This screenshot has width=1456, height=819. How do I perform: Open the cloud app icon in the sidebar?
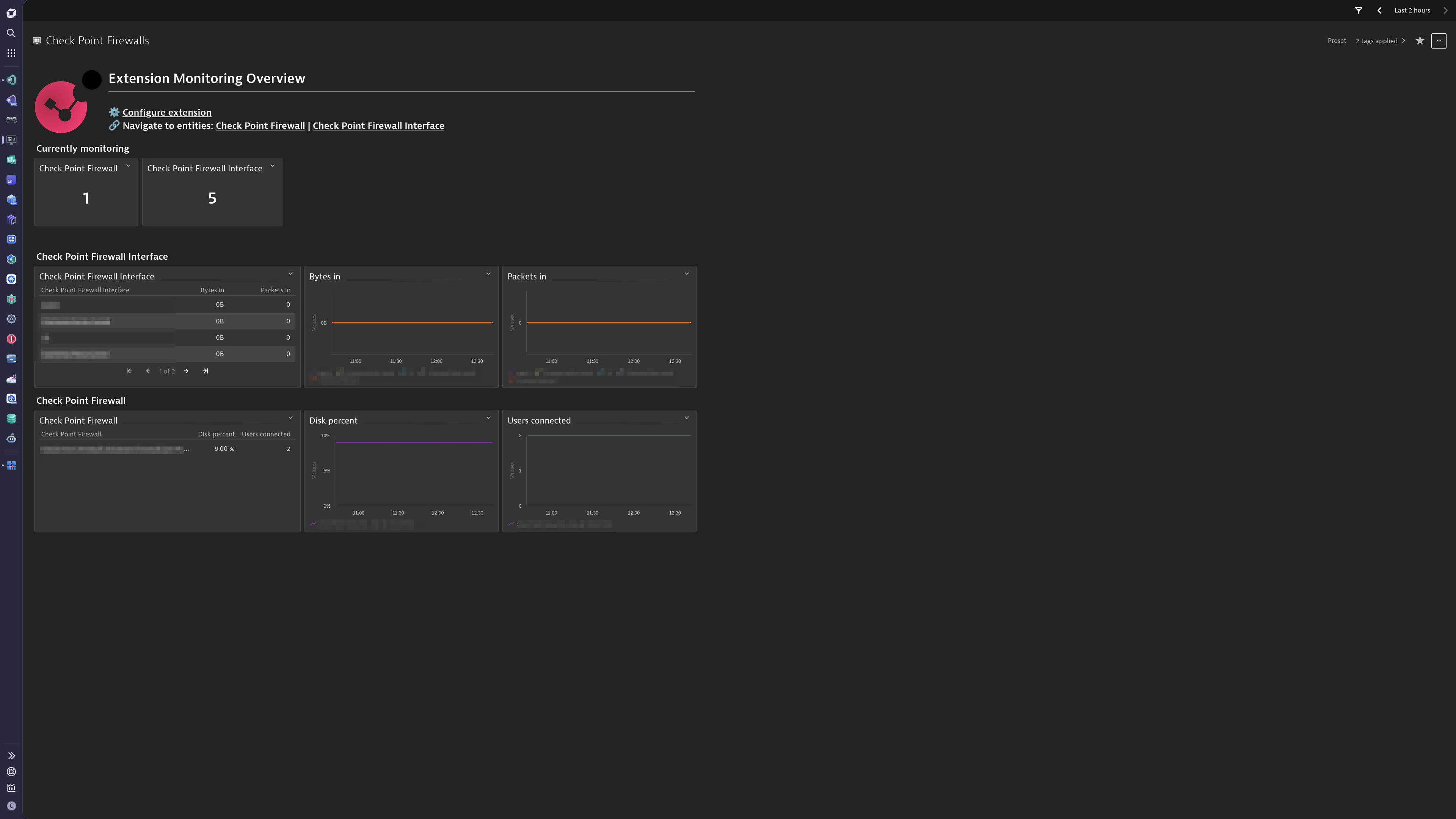[11, 379]
